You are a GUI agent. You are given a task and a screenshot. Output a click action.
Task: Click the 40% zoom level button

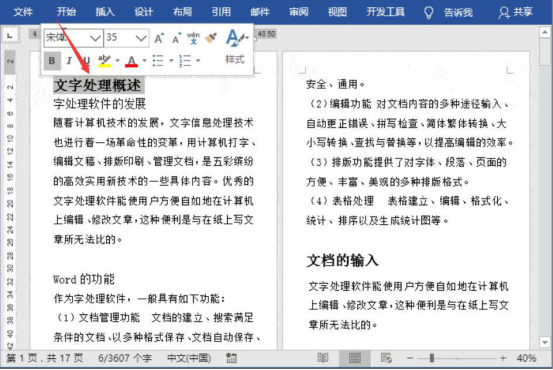pyautogui.click(x=527, y=358)
